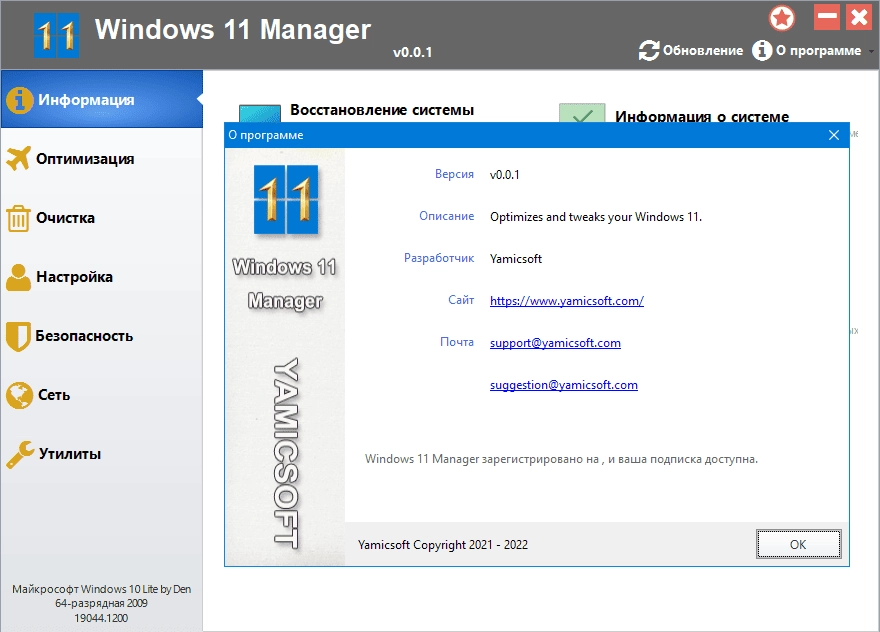Viewport: 880px width, 632px height.
Task: Click the support@yamicsoft.com email link
Action: point(555,343)
